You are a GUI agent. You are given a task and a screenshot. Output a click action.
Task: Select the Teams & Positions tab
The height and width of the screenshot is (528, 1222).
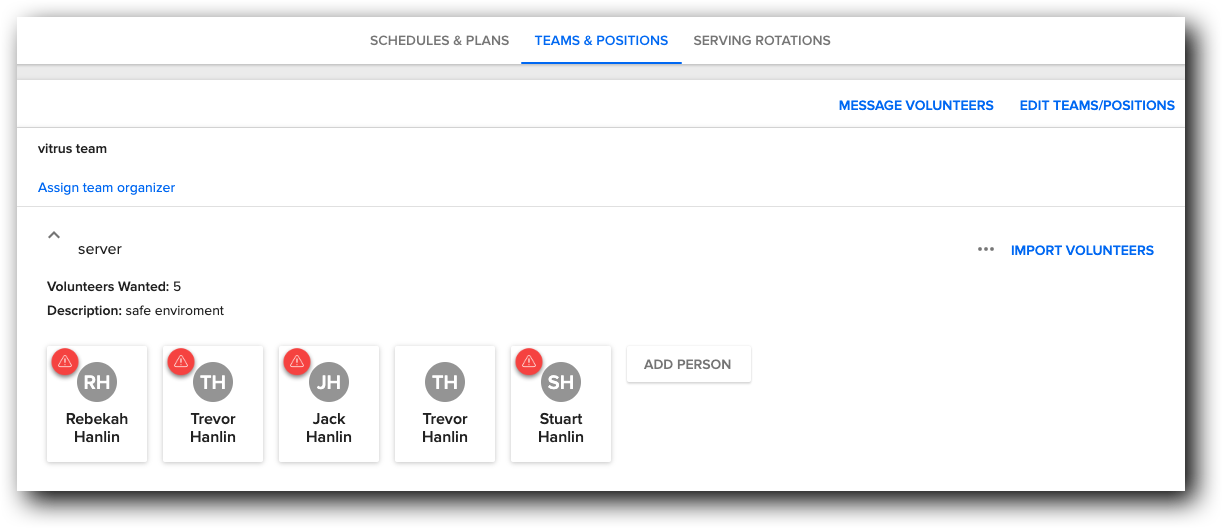point(601,41)
